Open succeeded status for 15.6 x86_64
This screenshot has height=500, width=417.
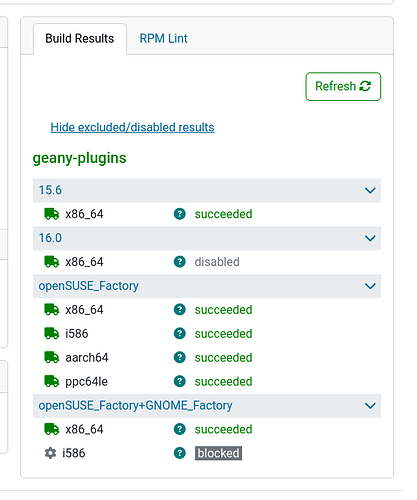(x=223, y=214)
